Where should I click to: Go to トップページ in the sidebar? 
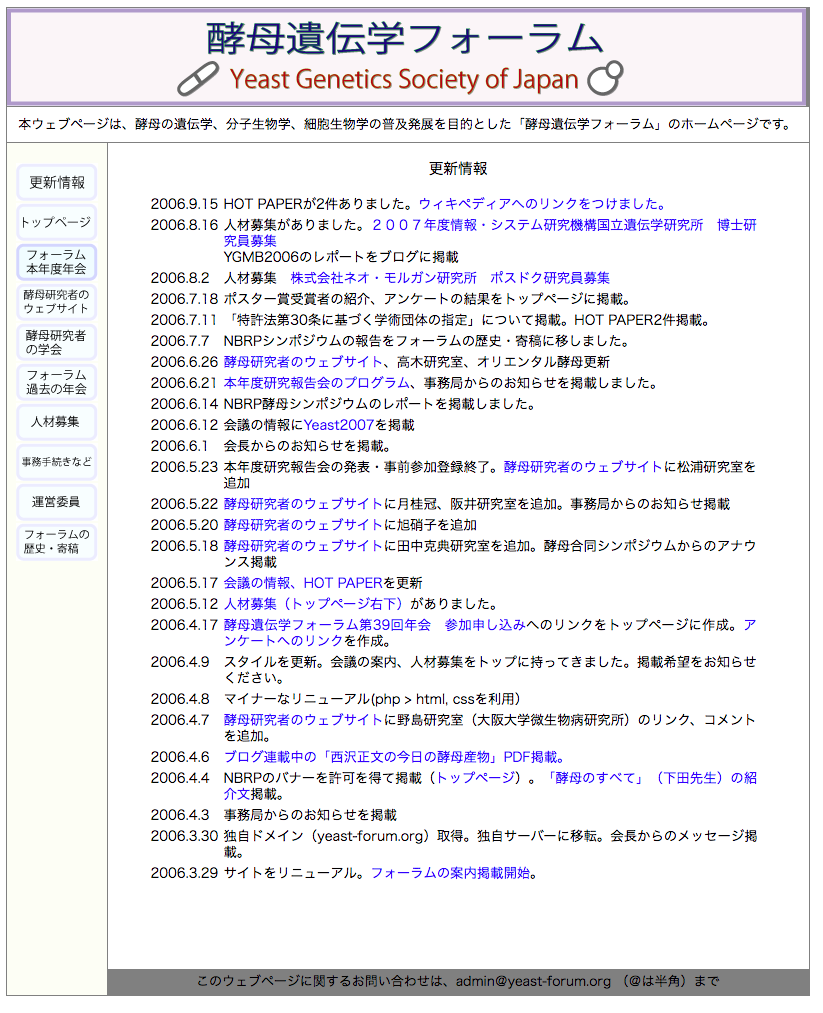click(x=57, y=222)
